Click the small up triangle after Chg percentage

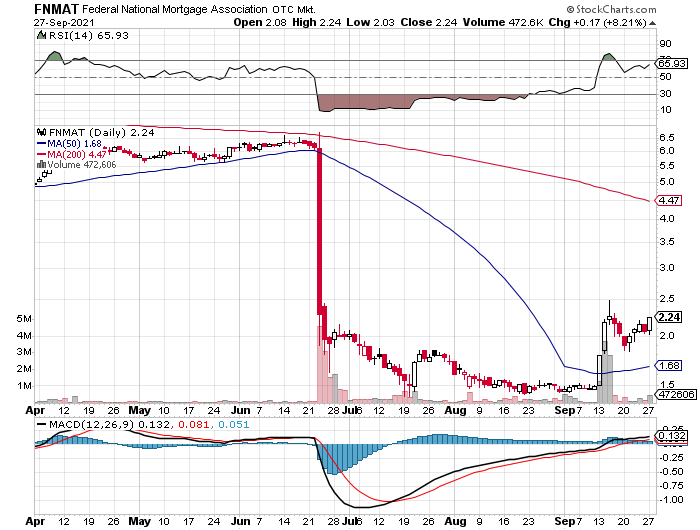652,23
